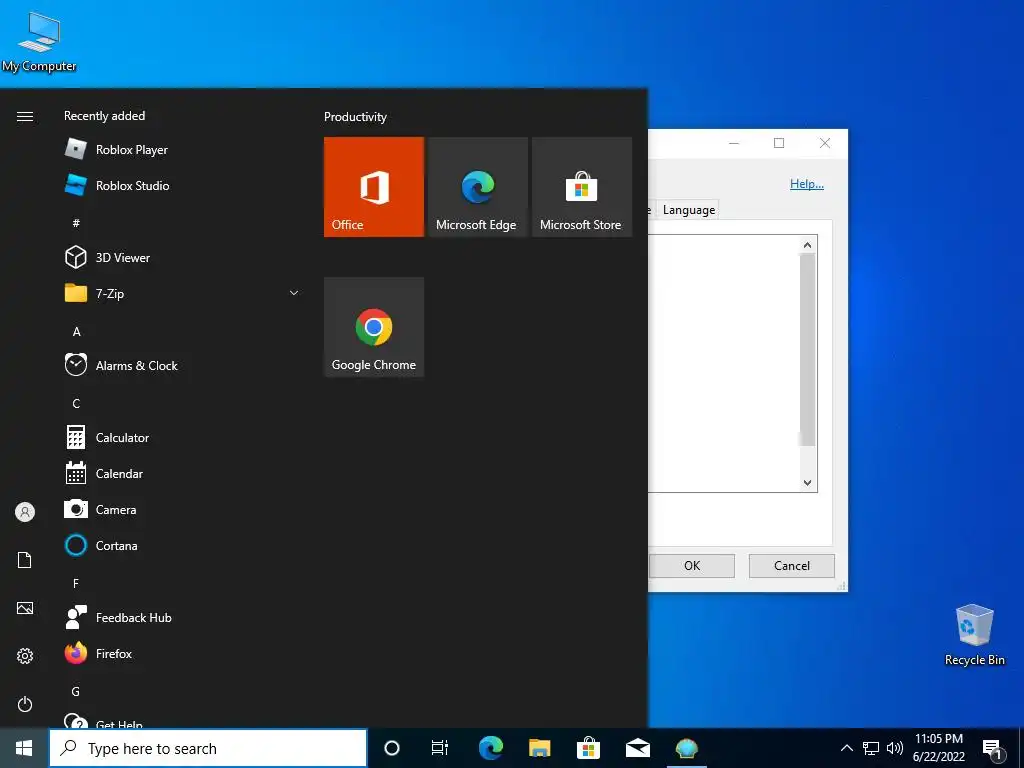This screenshot has height=768, width=1024.
Task: Click the 'G' letter header in app list
Action: point(76,692)
